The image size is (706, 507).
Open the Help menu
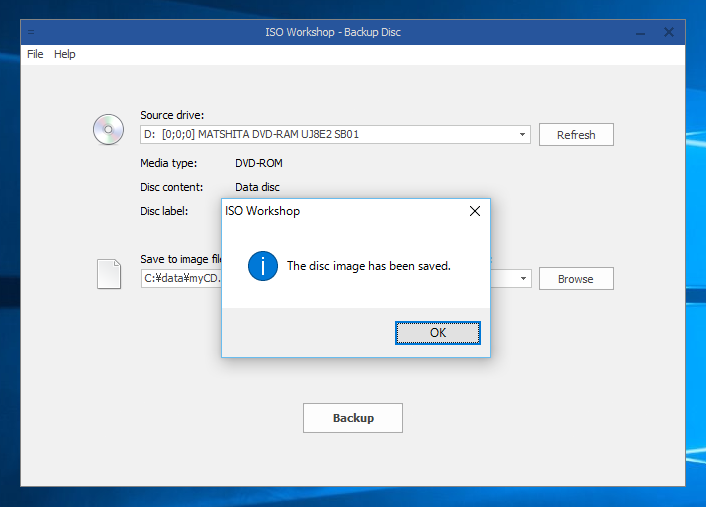tap(64, 54)
